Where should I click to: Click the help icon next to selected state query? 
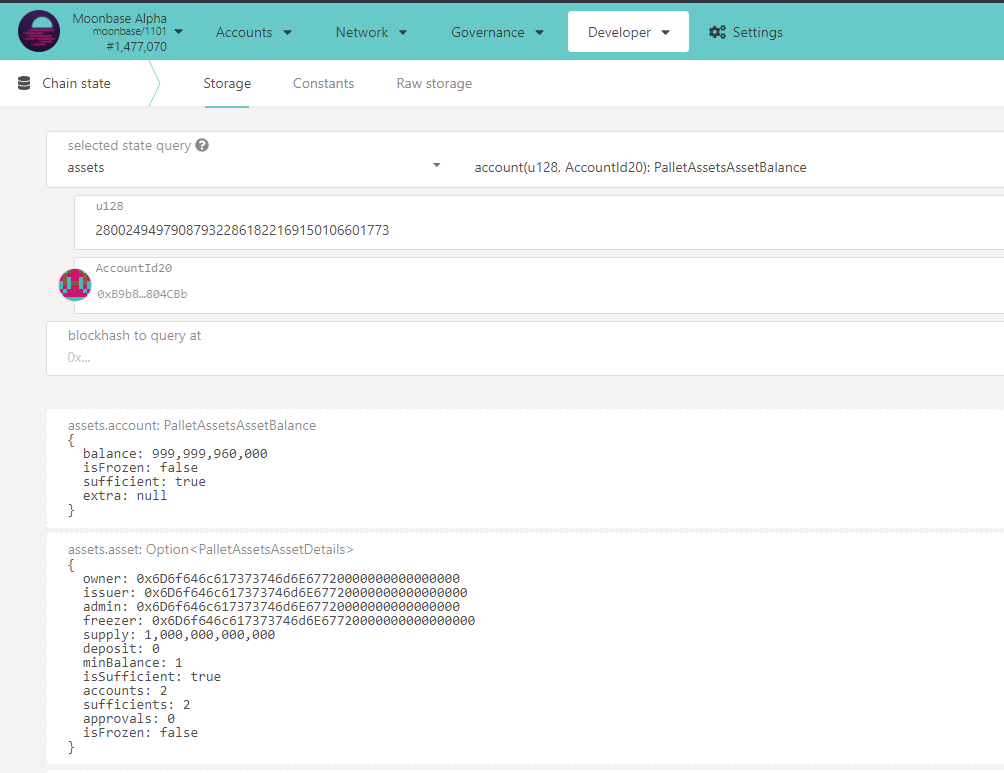(202, 145)
